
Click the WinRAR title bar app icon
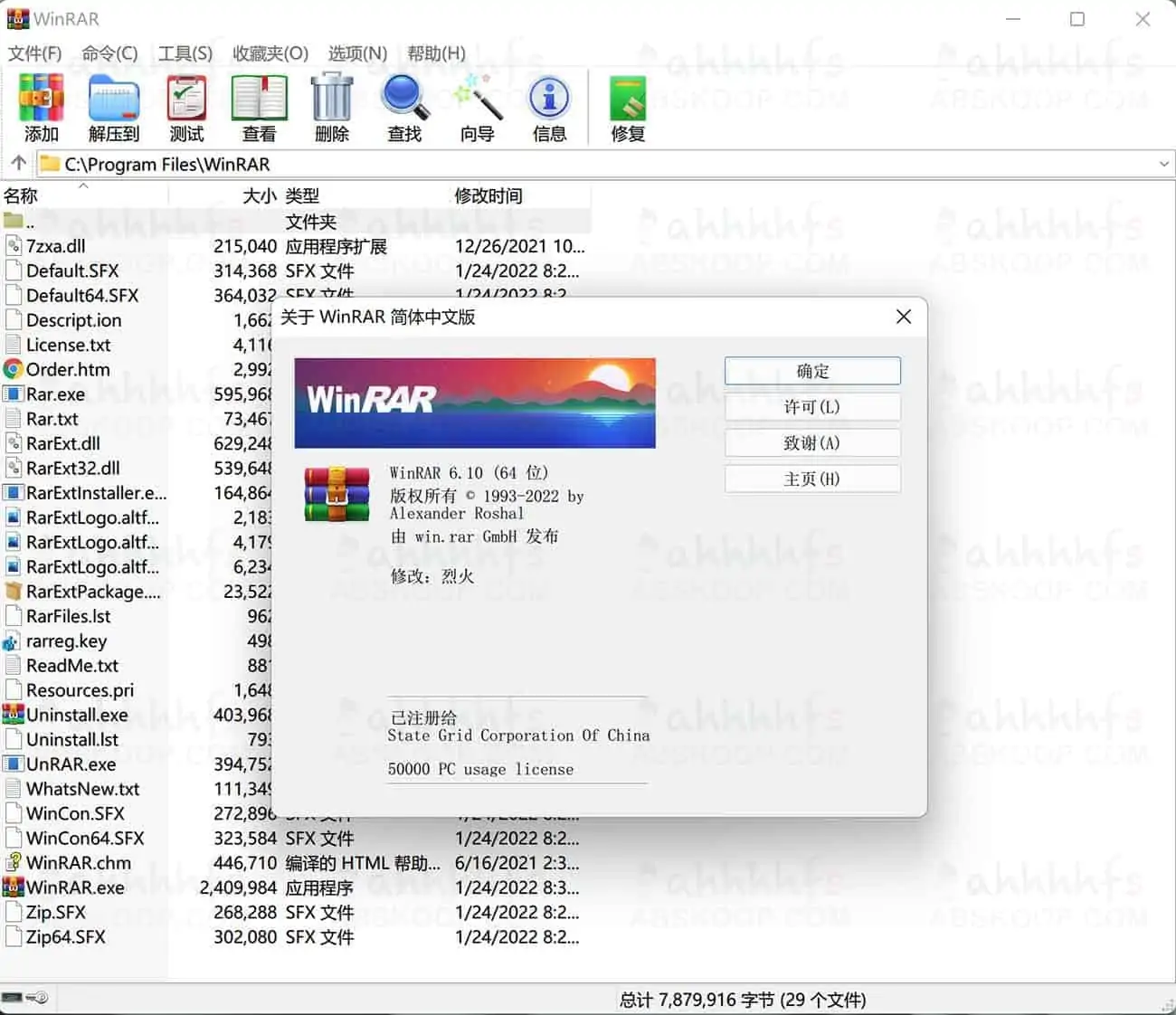point(18,19)
